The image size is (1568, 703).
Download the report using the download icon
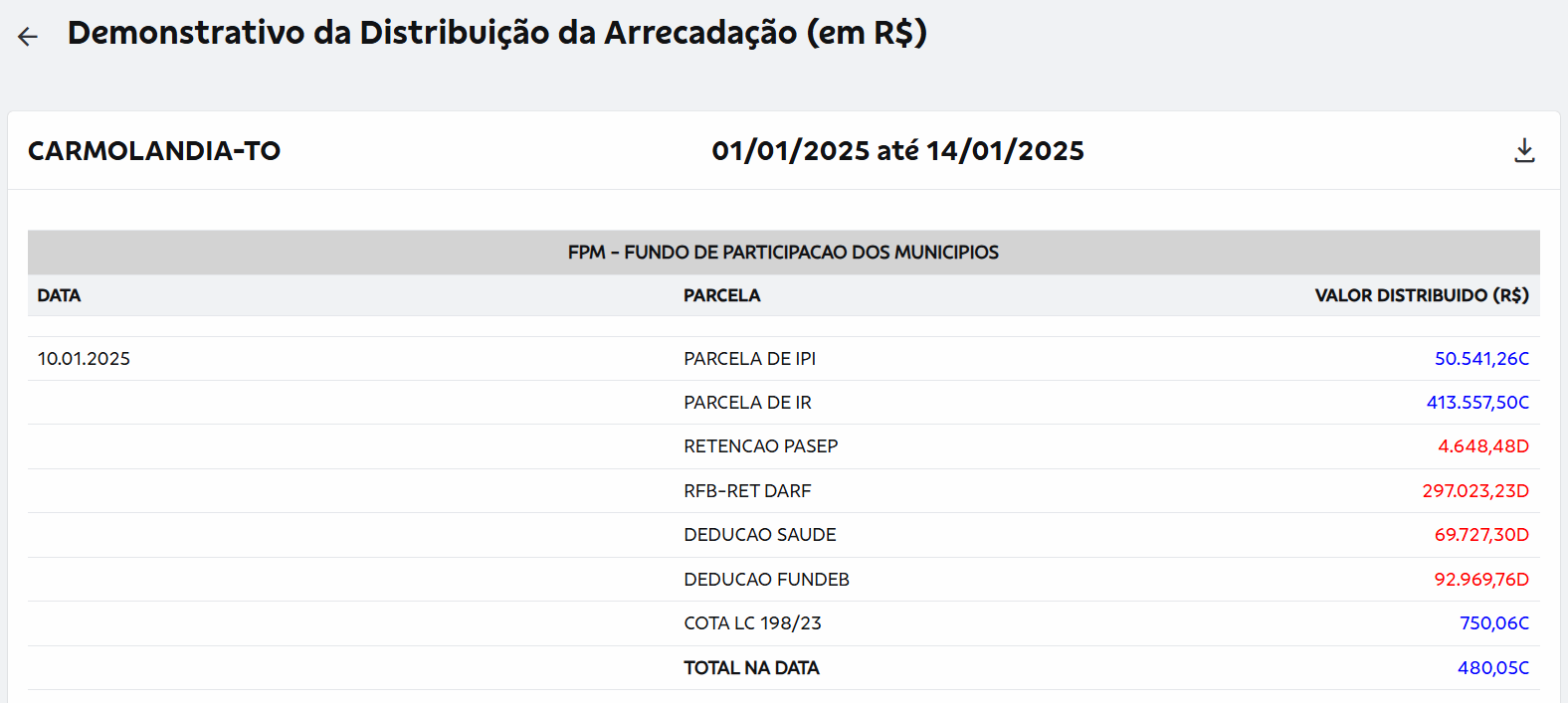point(1524,151)
